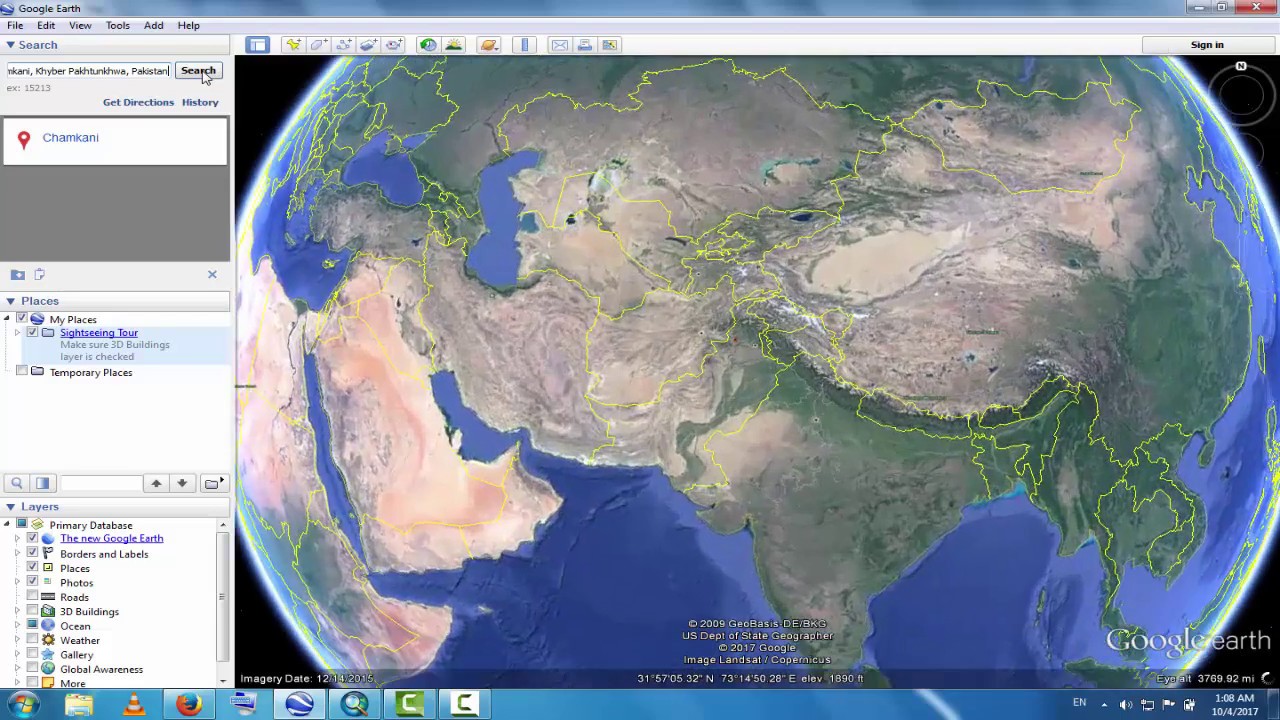Image resolution: width=1280 pixels, height=720 pixels.
Task: Collapse Primary Database tree node
Action: pos(7,525)
